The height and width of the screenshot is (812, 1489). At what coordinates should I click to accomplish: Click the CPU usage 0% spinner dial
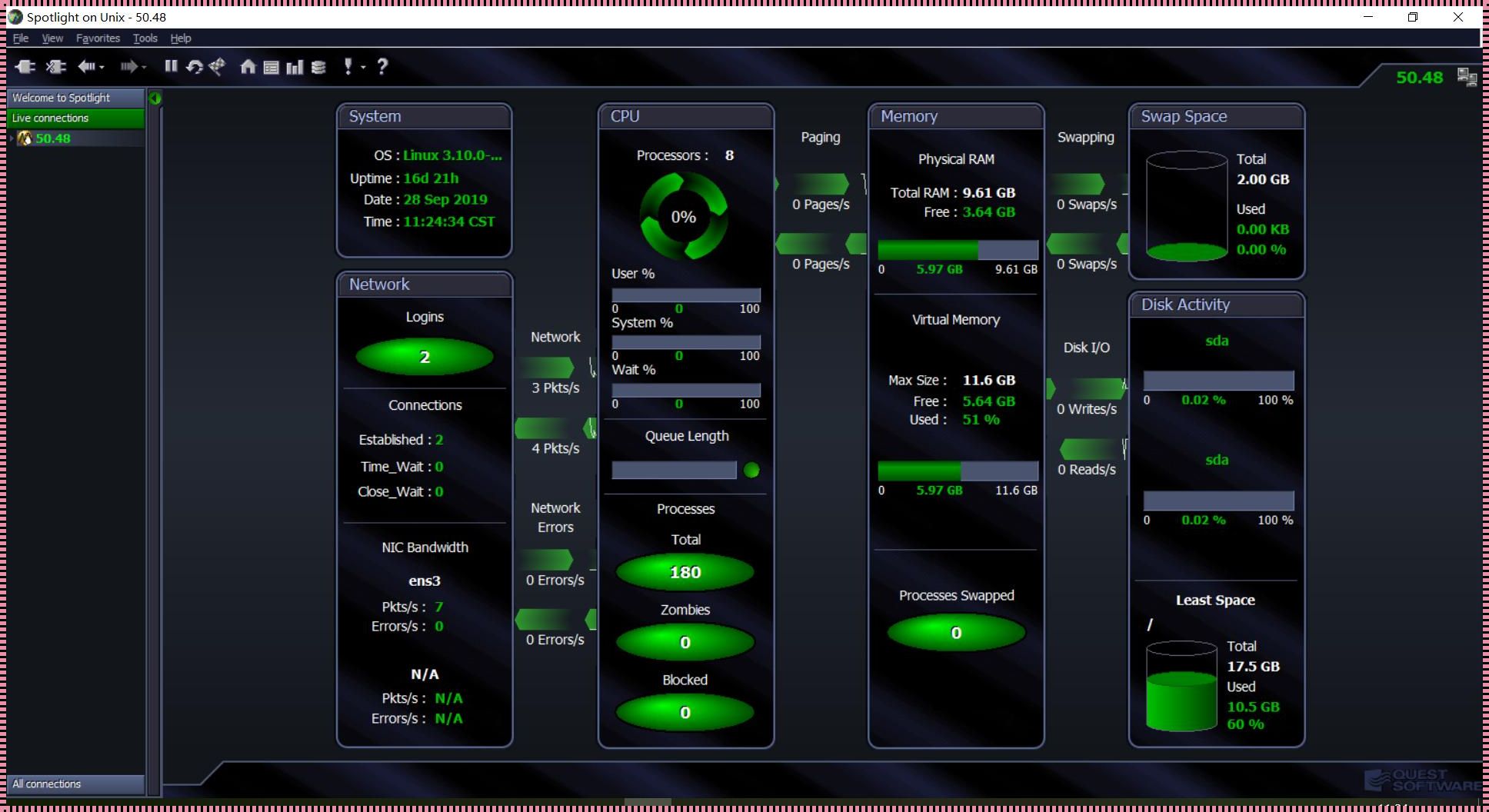[x=684, y=216]
